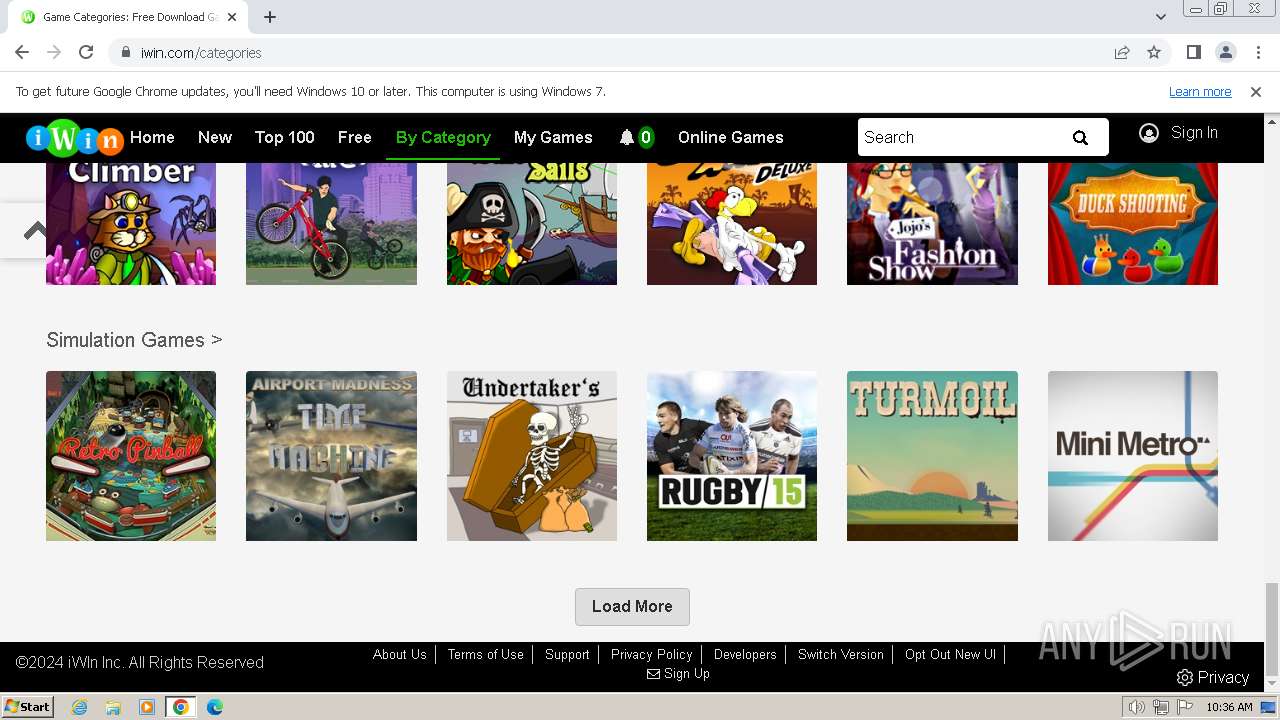
Task: Bookmark this page with the star icon
Action: click(x=1154, y=53)
